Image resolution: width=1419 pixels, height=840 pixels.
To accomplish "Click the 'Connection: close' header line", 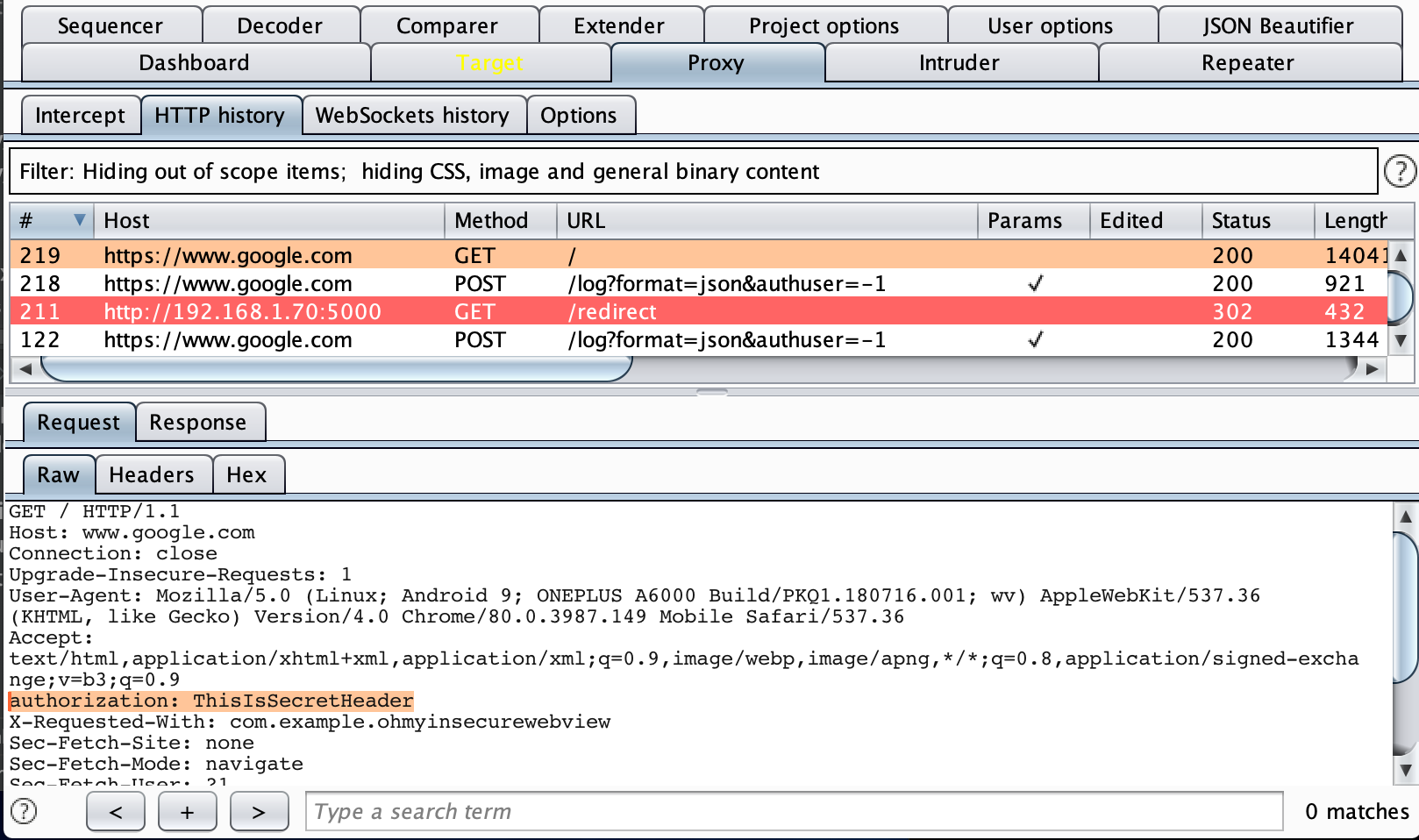I will (x=113, y=553).
